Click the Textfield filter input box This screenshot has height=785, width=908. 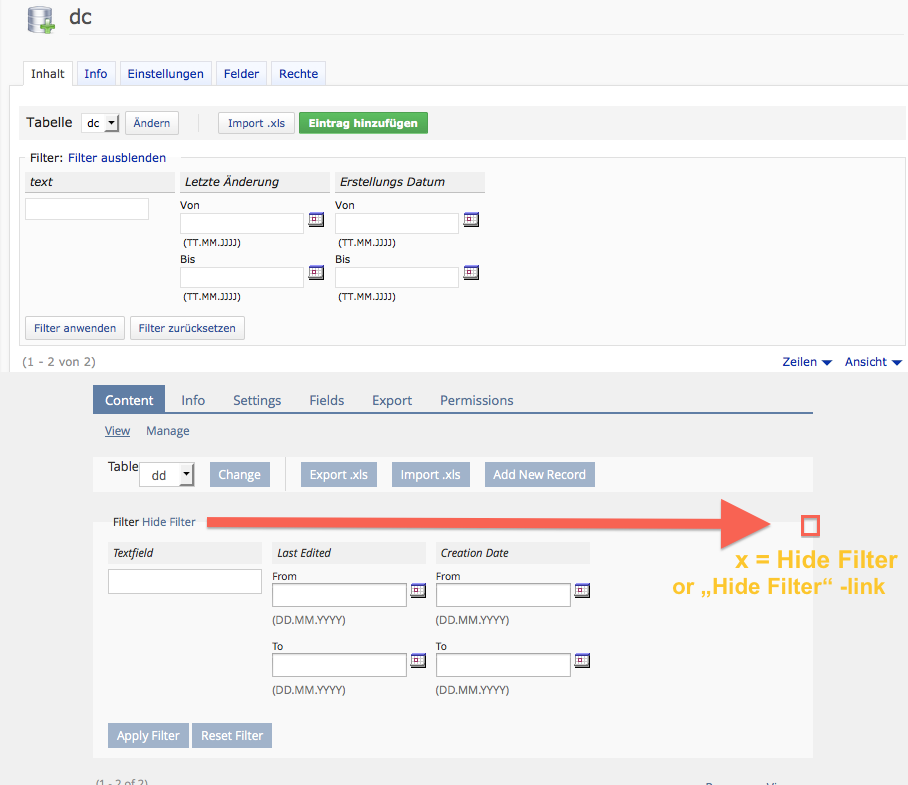point(185,581)
